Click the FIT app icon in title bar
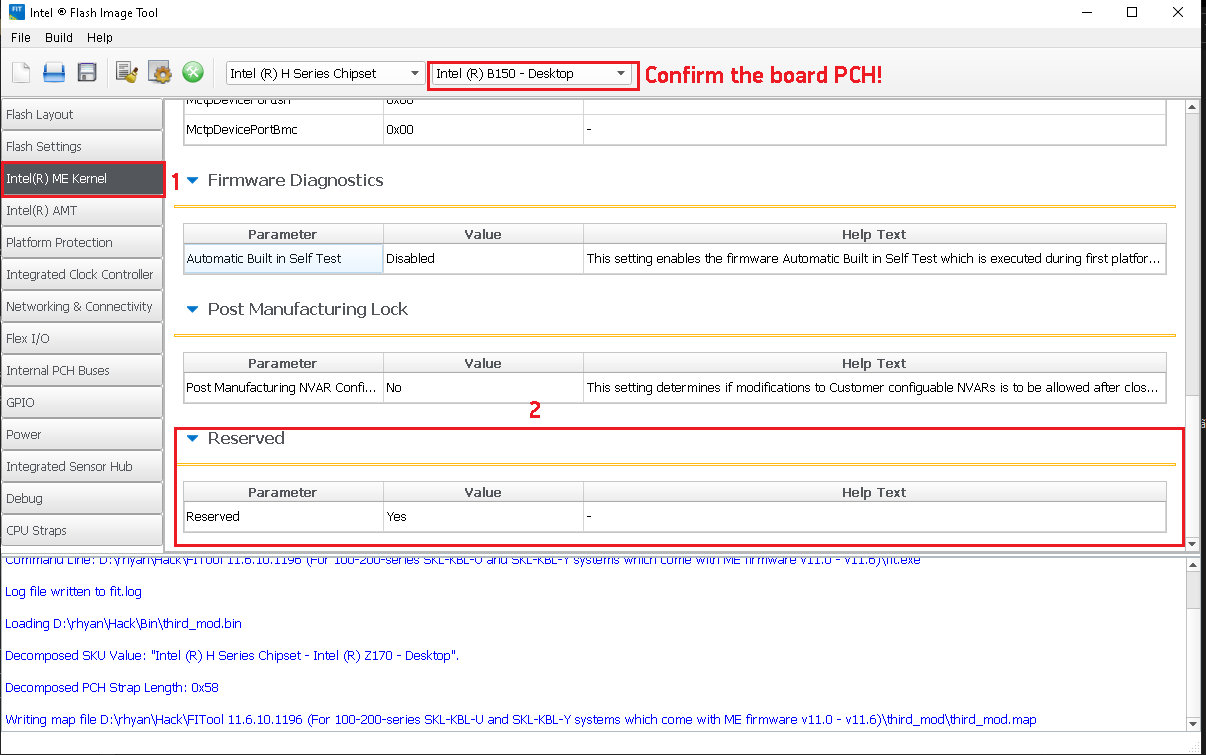1206x755 pixels. click(17, 13)
